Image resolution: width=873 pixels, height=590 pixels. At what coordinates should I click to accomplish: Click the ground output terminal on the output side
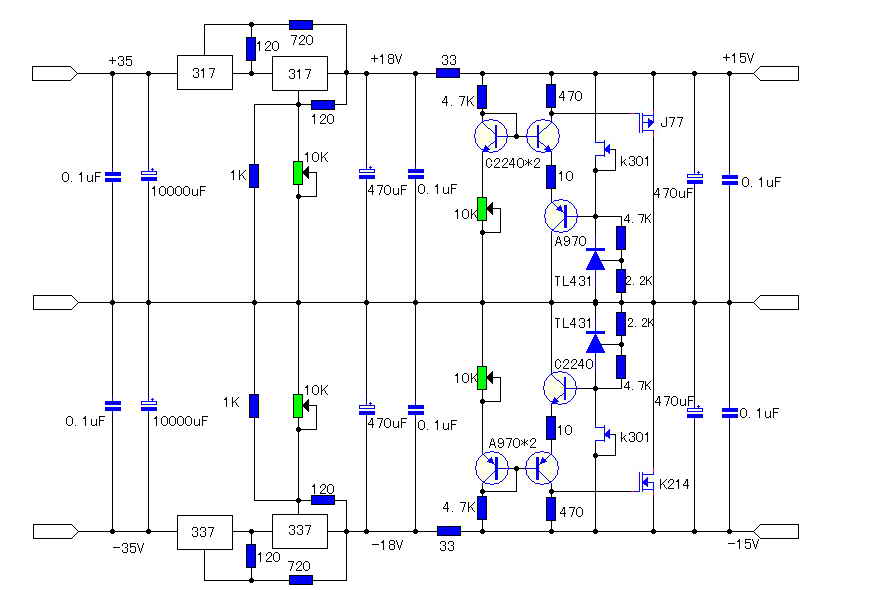(776, 303)
